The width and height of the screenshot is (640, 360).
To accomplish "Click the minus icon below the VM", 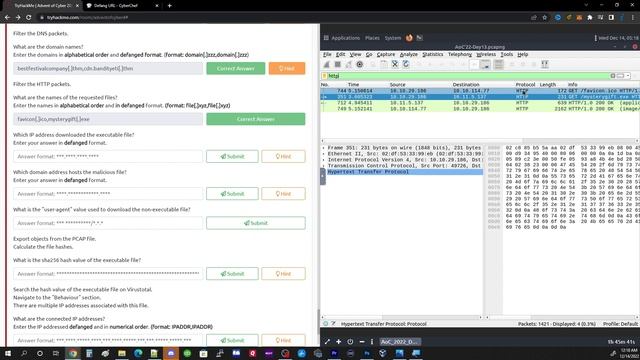I will click(x=362, y=342).
